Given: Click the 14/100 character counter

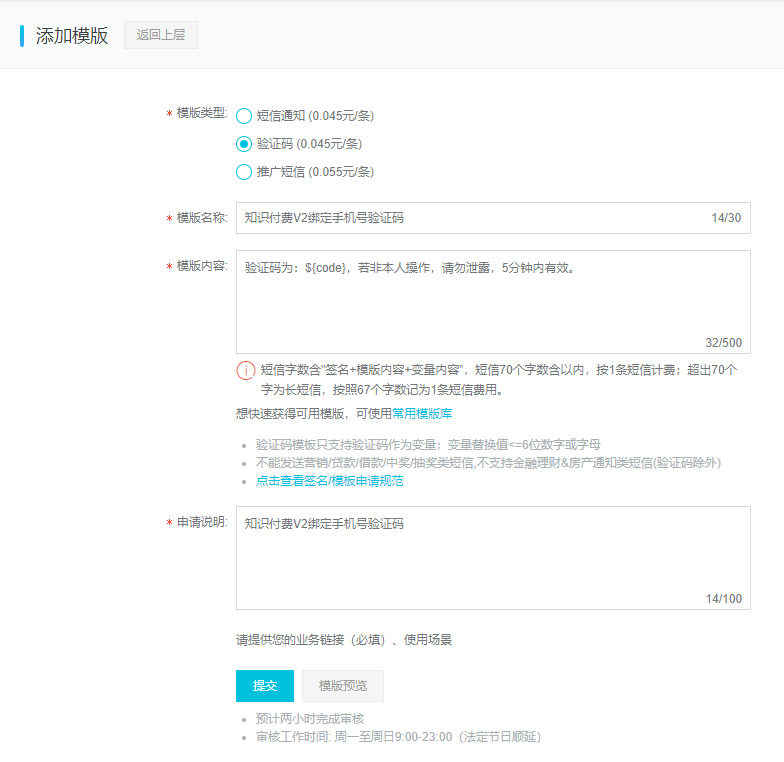Looking at the screenshot, I should point(723,598).
